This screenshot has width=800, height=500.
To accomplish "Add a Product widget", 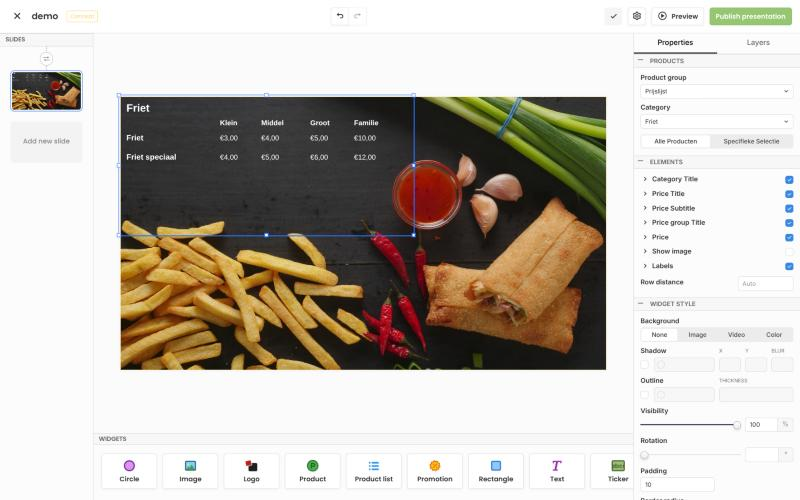I will pos(312,471).
